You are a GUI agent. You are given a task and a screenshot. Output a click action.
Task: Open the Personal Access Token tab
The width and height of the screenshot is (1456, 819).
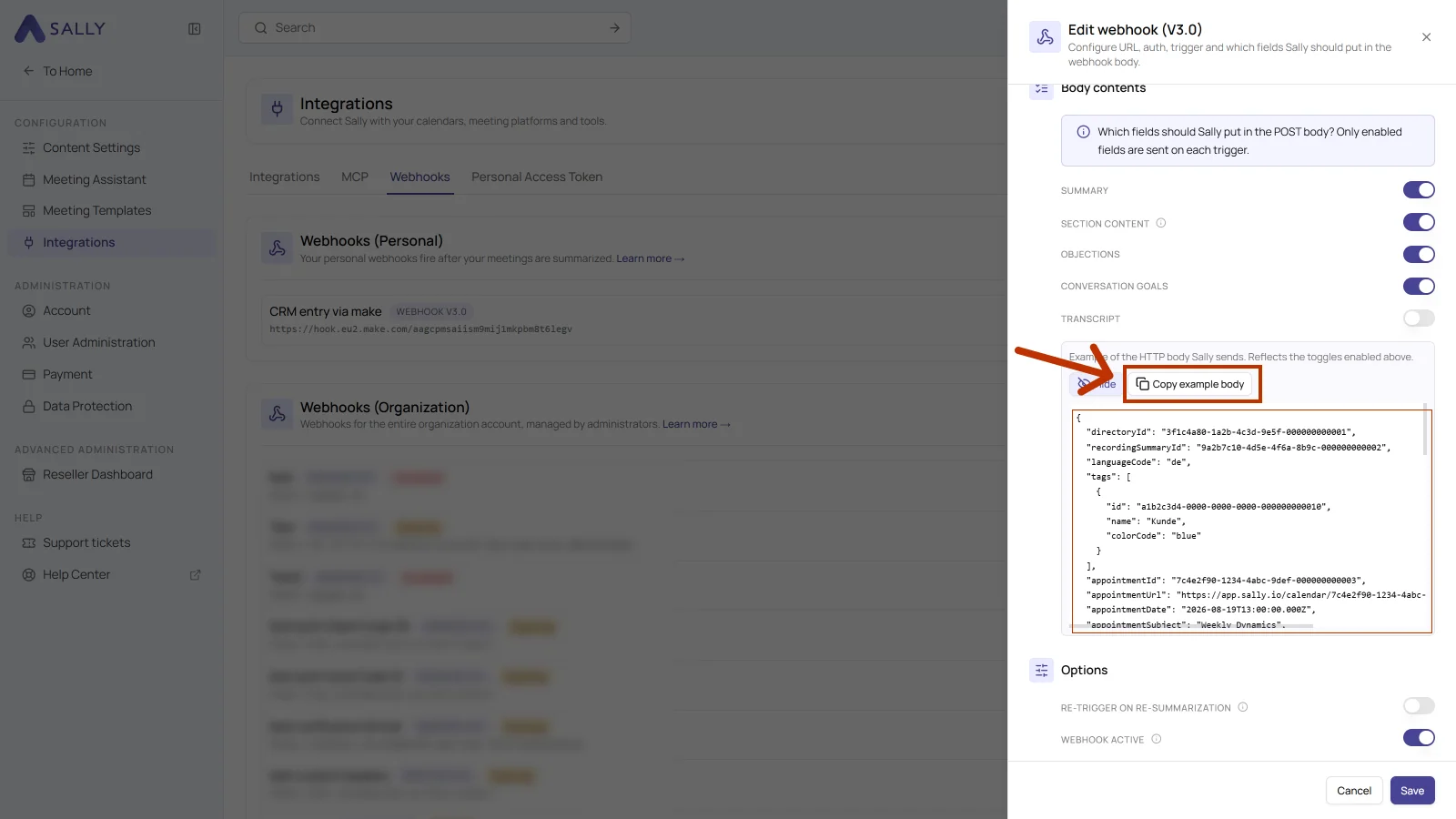click(x=537, y=177)
